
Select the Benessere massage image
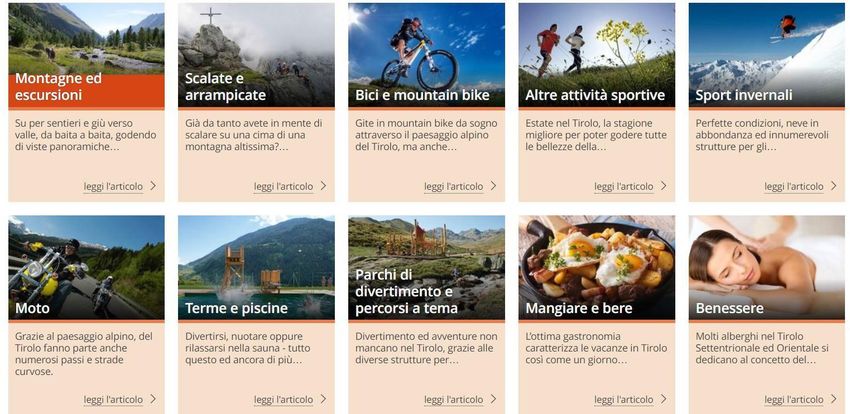pyautogui.click(x=767, y=267)
